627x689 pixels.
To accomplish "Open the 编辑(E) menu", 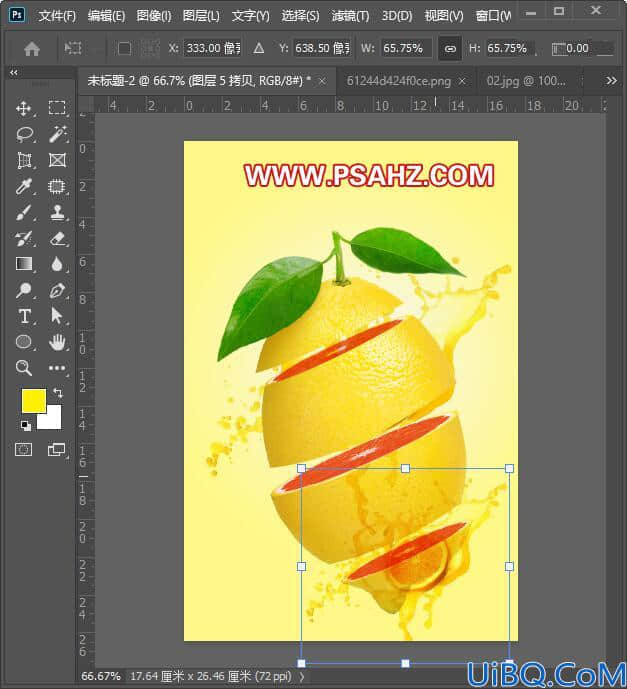I will (106, 16).
